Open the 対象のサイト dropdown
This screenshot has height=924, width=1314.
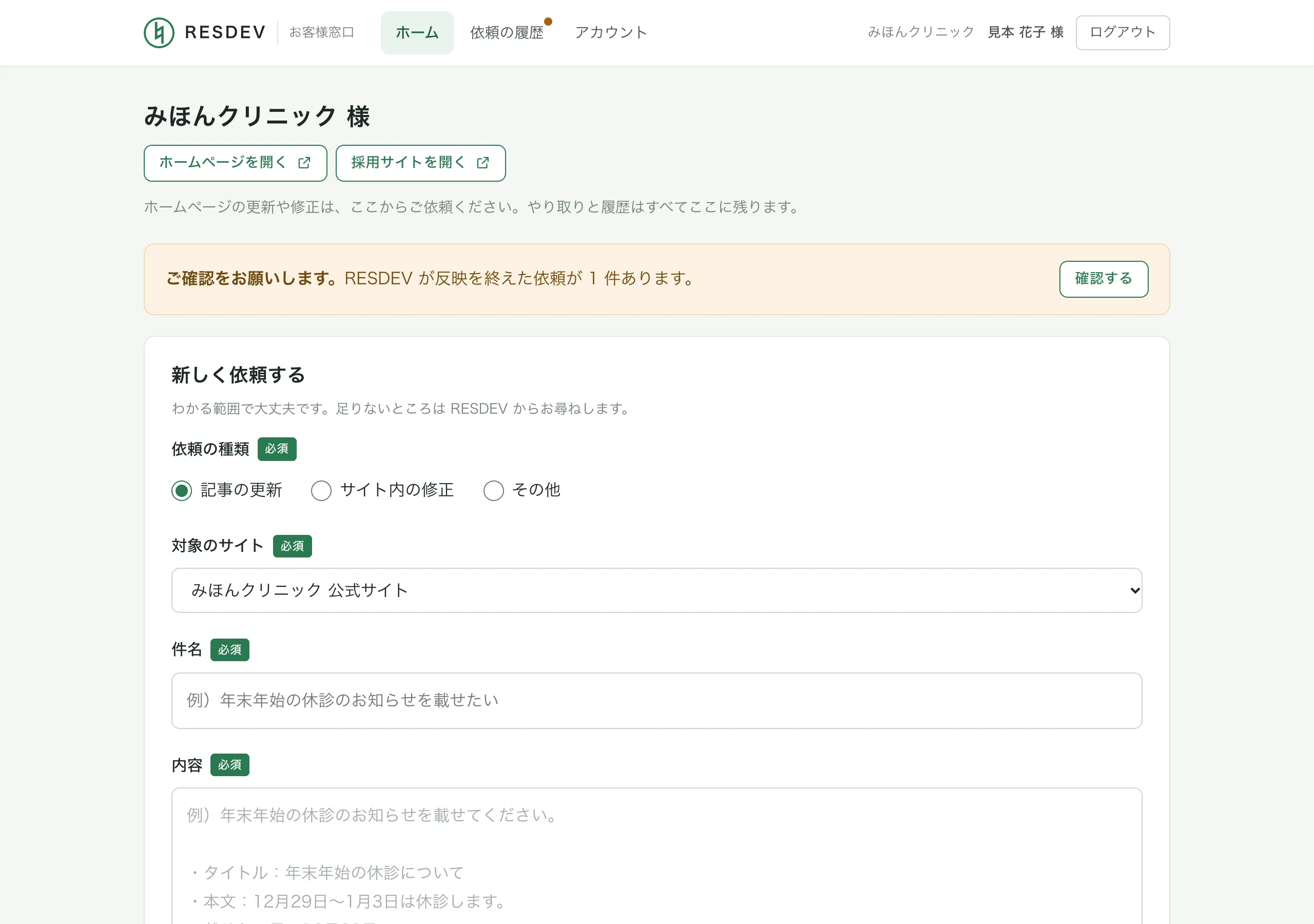click(x=656, y=590)
